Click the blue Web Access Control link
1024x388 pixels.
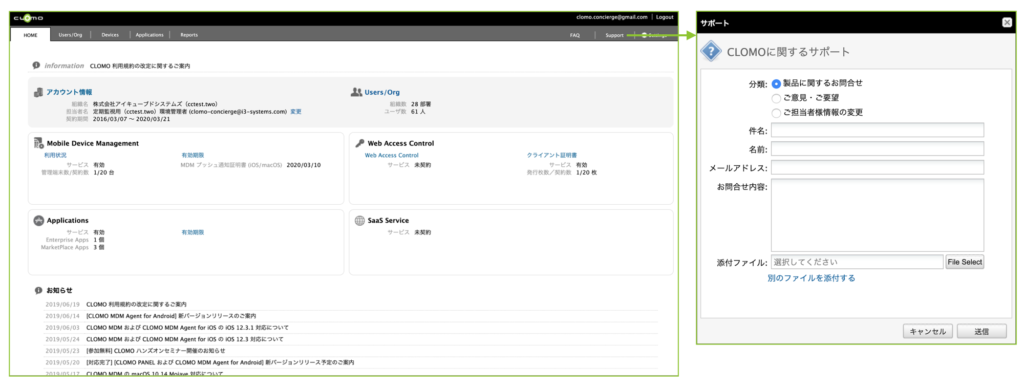point(391,155)
